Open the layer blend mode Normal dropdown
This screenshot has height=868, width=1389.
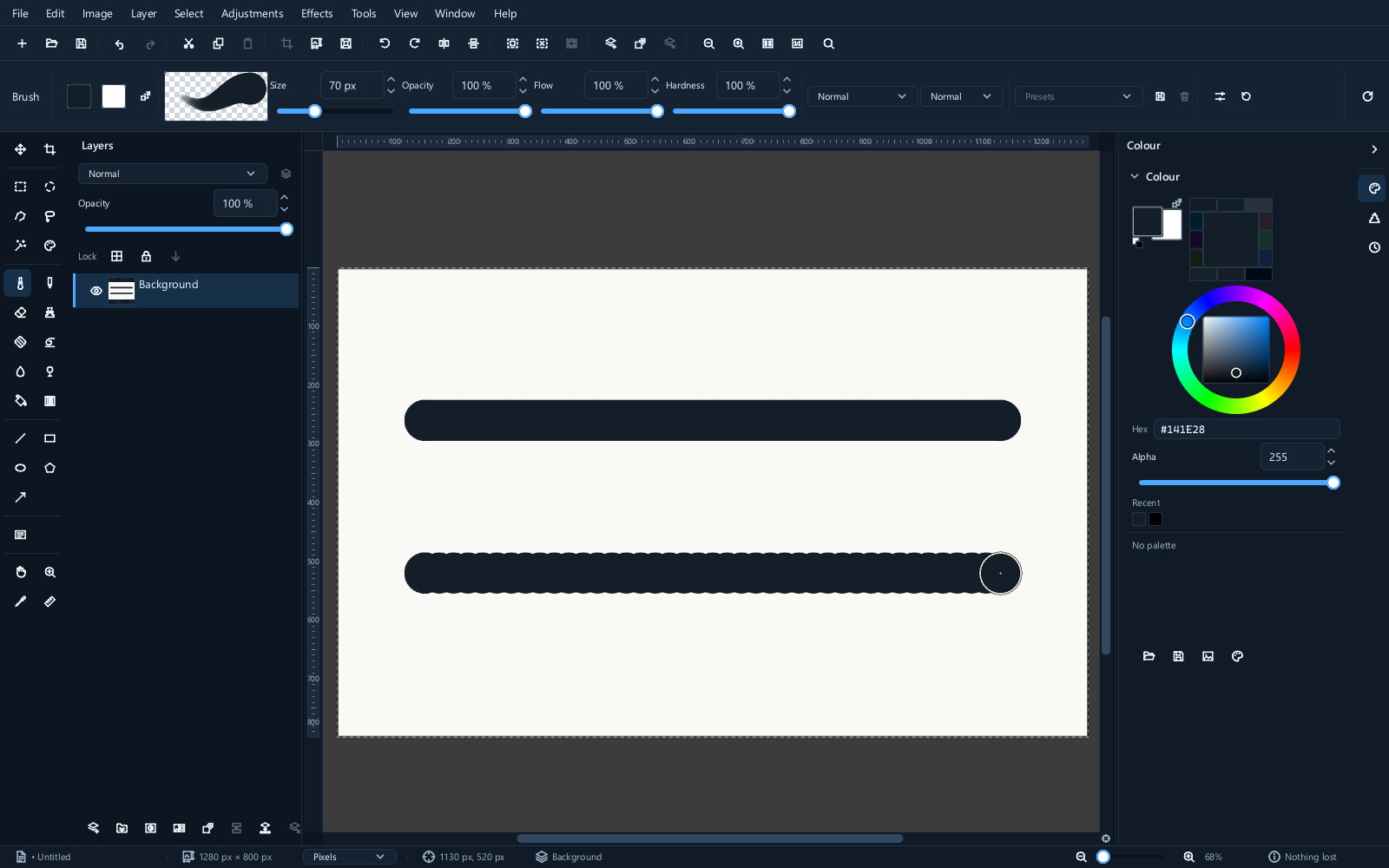pyautogui.click(x=172, y=174)
